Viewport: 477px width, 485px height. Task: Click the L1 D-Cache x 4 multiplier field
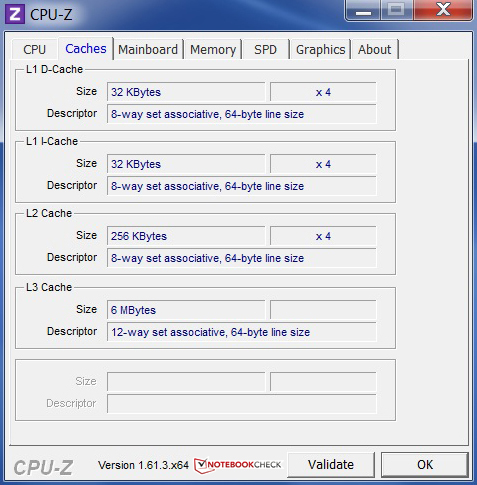(323, 92)
